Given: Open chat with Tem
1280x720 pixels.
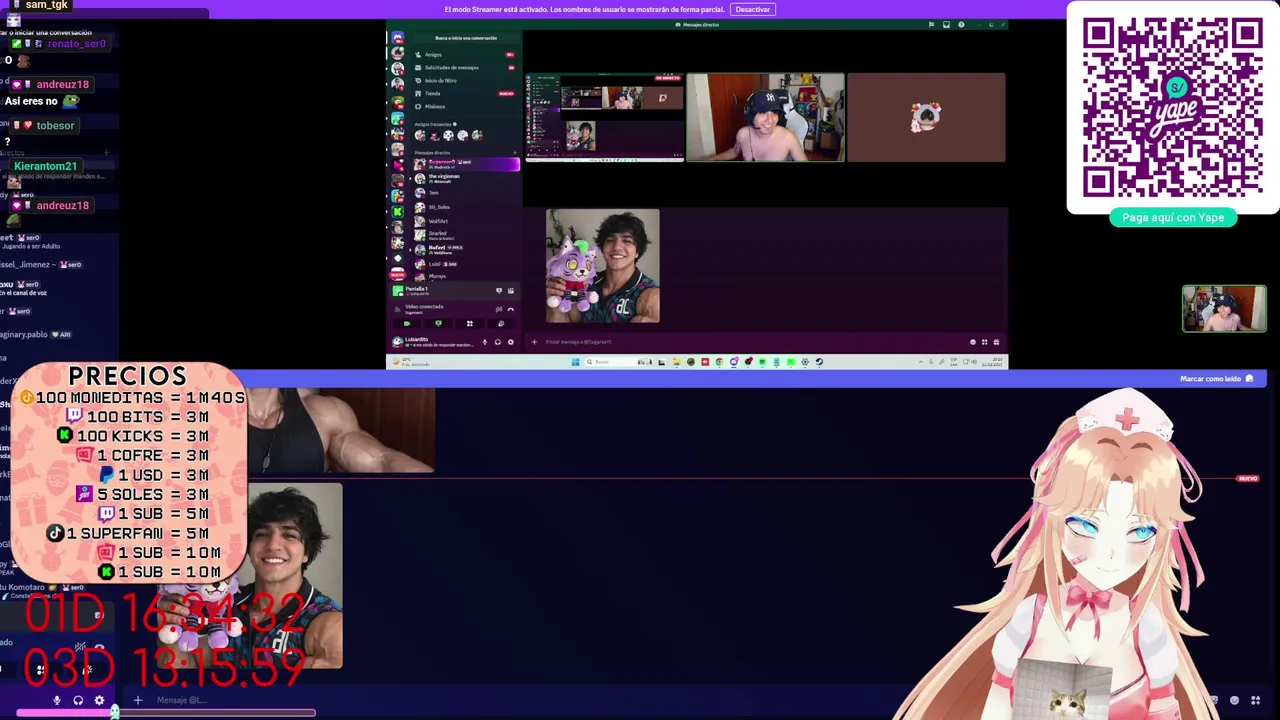Looking at the screenshot, I should tap(466, 193).
